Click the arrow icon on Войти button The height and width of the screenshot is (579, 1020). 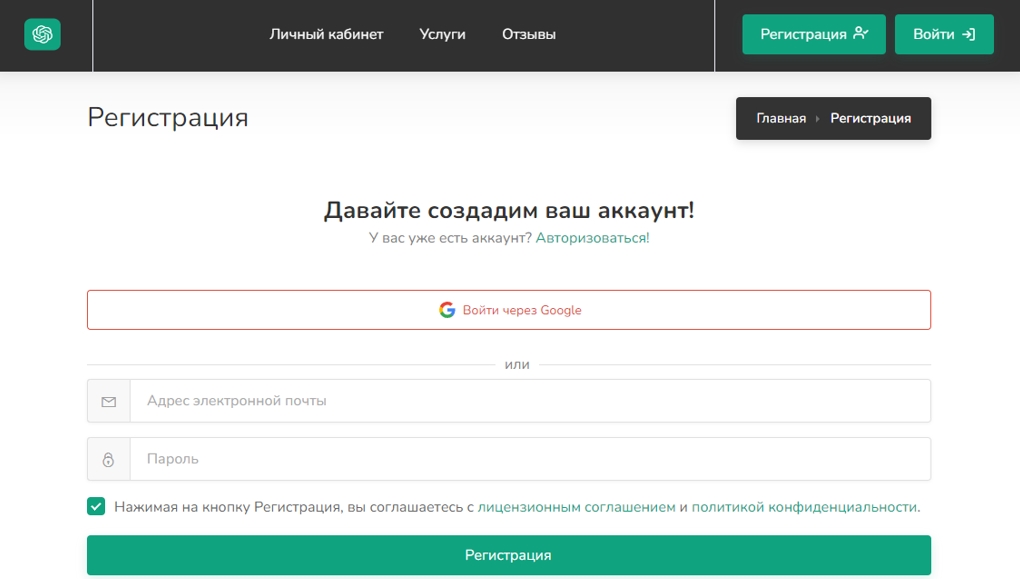click(x=969, y=34)
